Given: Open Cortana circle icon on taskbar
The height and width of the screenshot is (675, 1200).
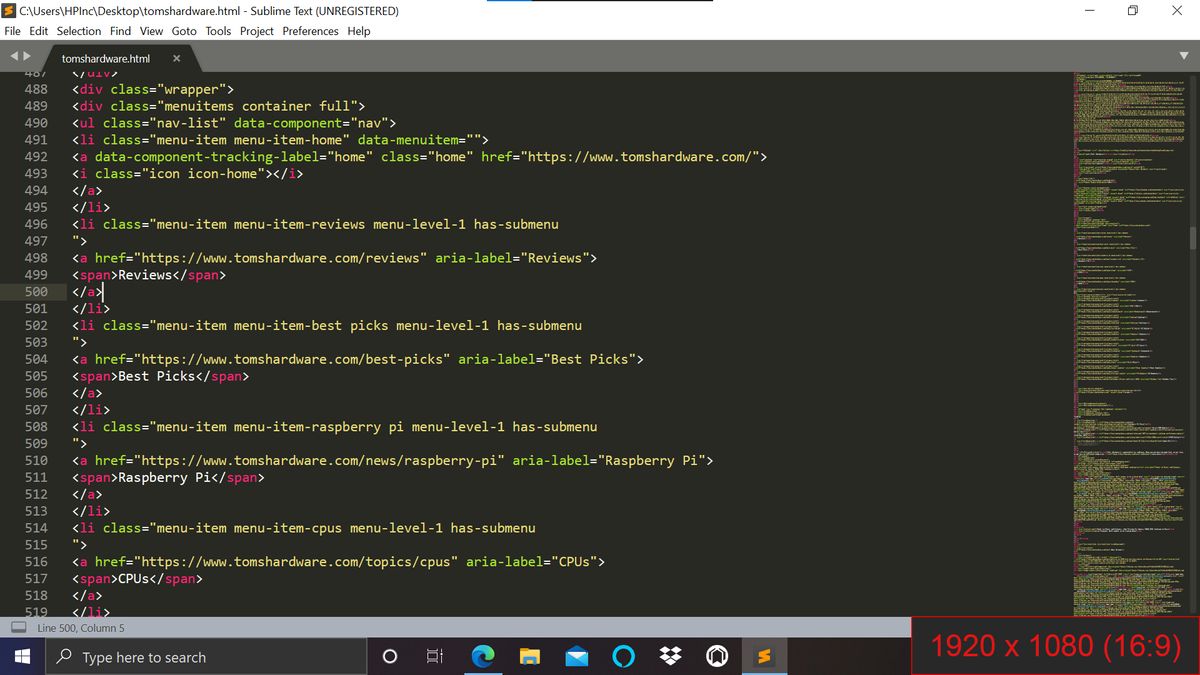Looking at the screenshot, I should [x=391, y=657].
